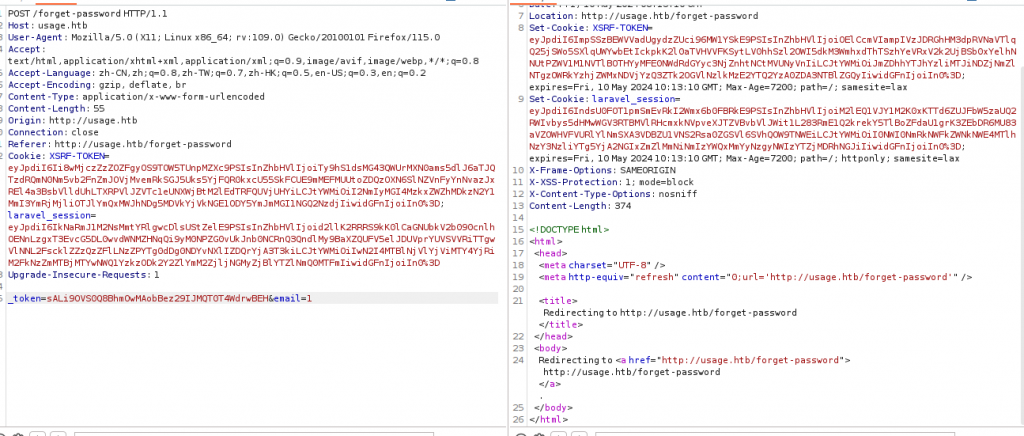Click the <!DOCTYPE html> line
The image size is (1024, 436).
[569, 230]
